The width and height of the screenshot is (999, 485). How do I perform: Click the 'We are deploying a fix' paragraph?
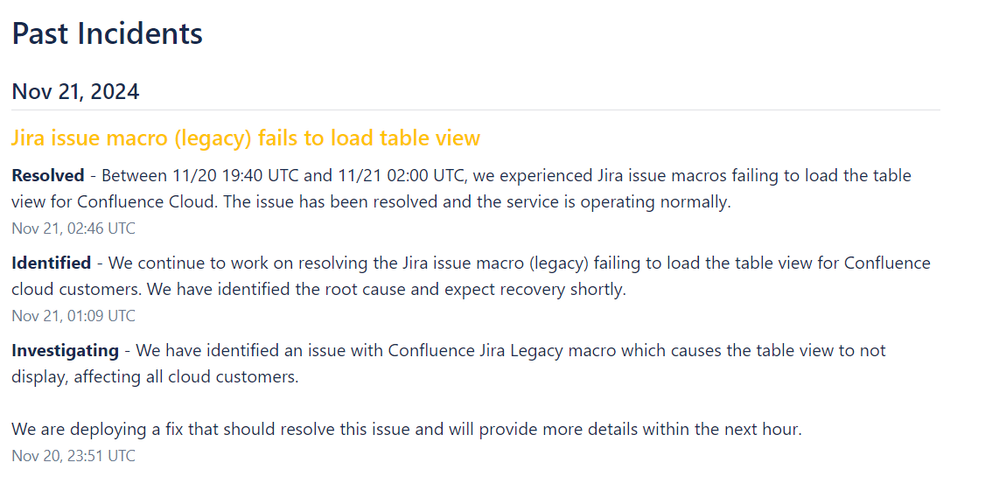point(406,430)
